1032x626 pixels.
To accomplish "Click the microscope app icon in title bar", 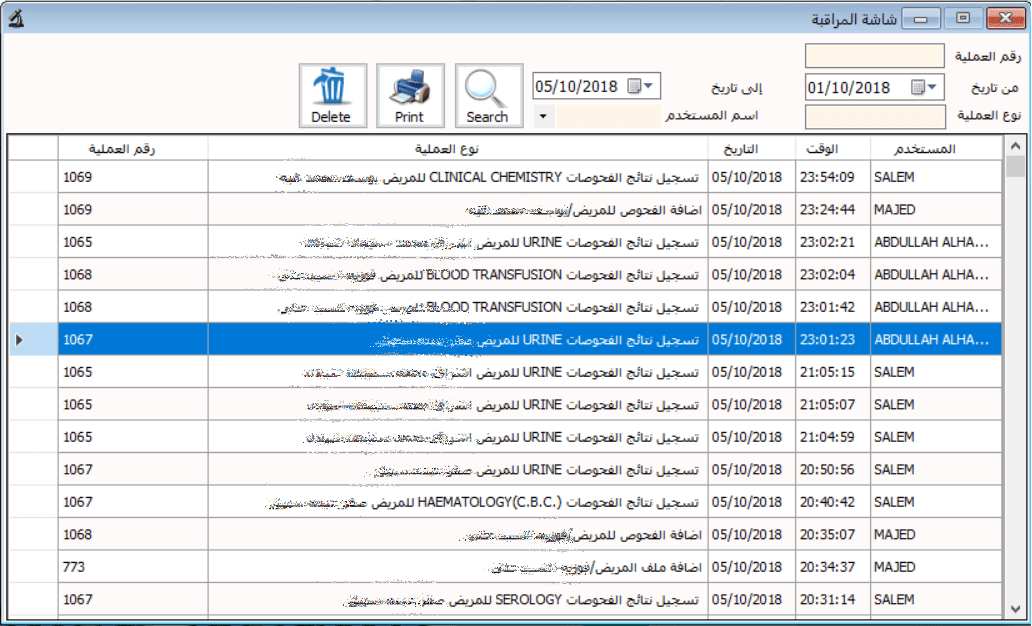I will pos(16,18).
